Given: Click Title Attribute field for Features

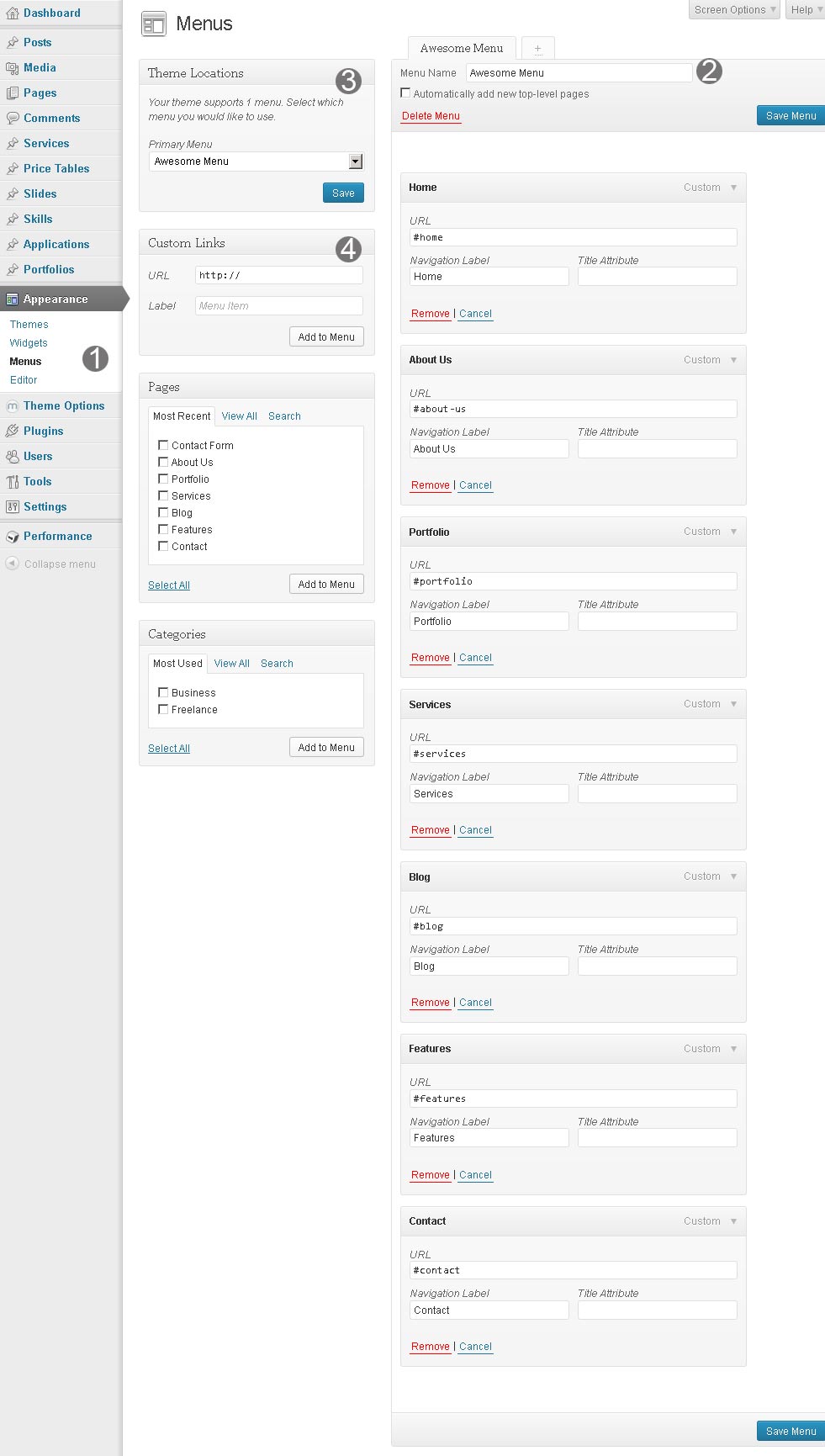Looking at the screenshot, I should pos(658,1138).
